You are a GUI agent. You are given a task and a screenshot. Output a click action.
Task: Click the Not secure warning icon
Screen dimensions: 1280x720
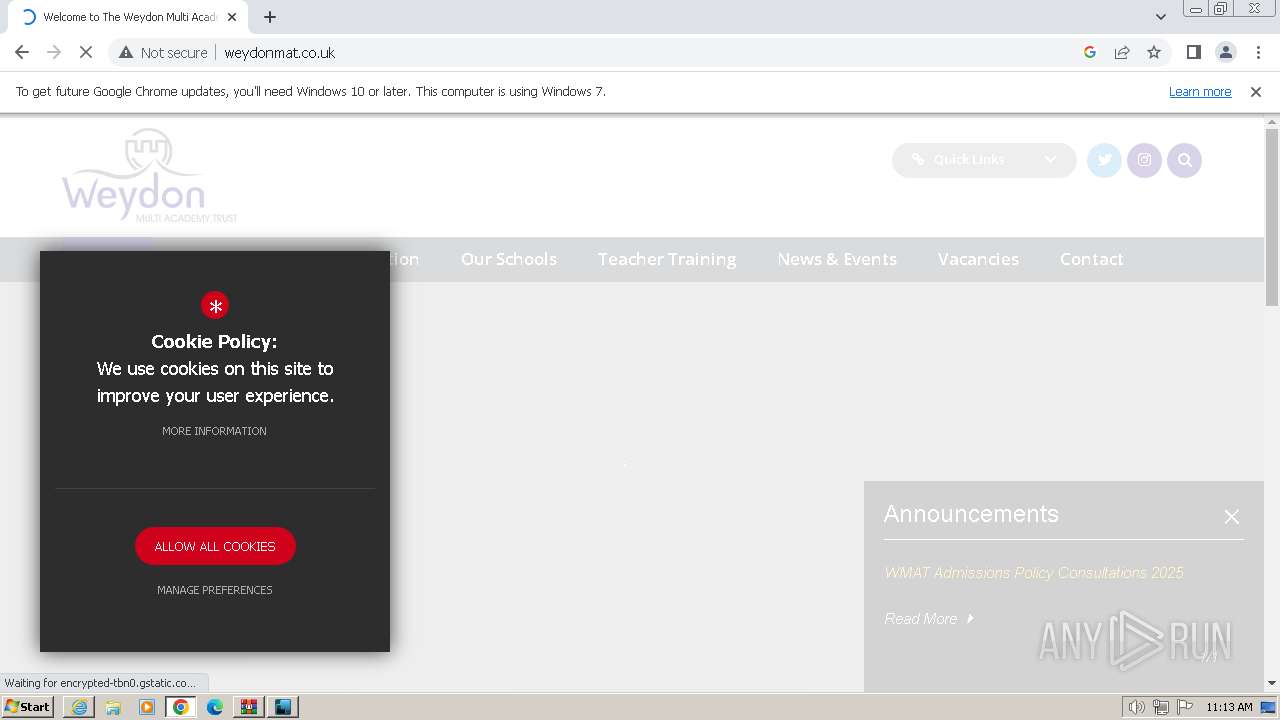(126, 52)
